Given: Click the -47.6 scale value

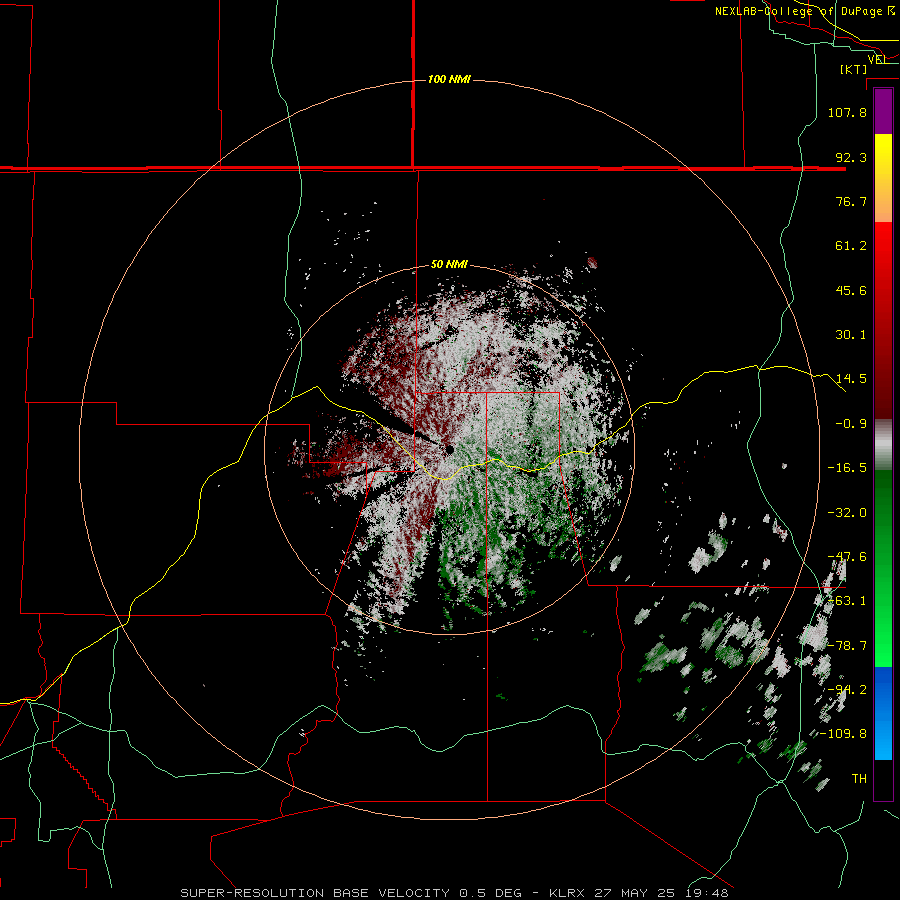Looking at the screenshot, I should tap(847, 557).
